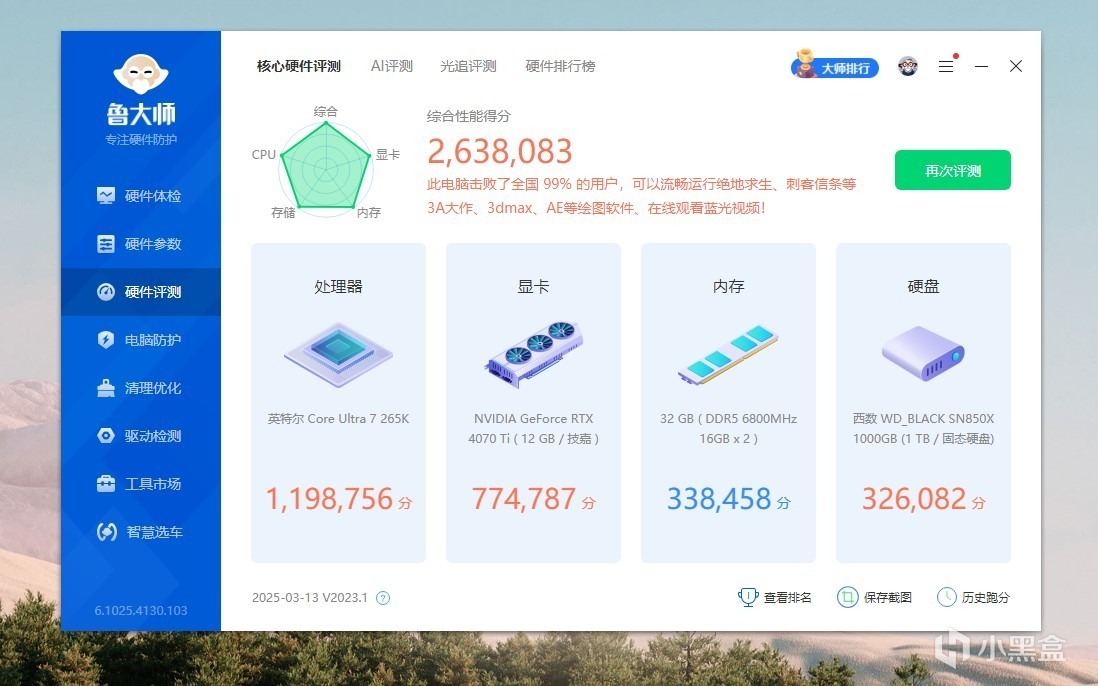This screenshot has height=686, width=1098.
Task: Click the 内存 card title
Action: click(728, 286)
